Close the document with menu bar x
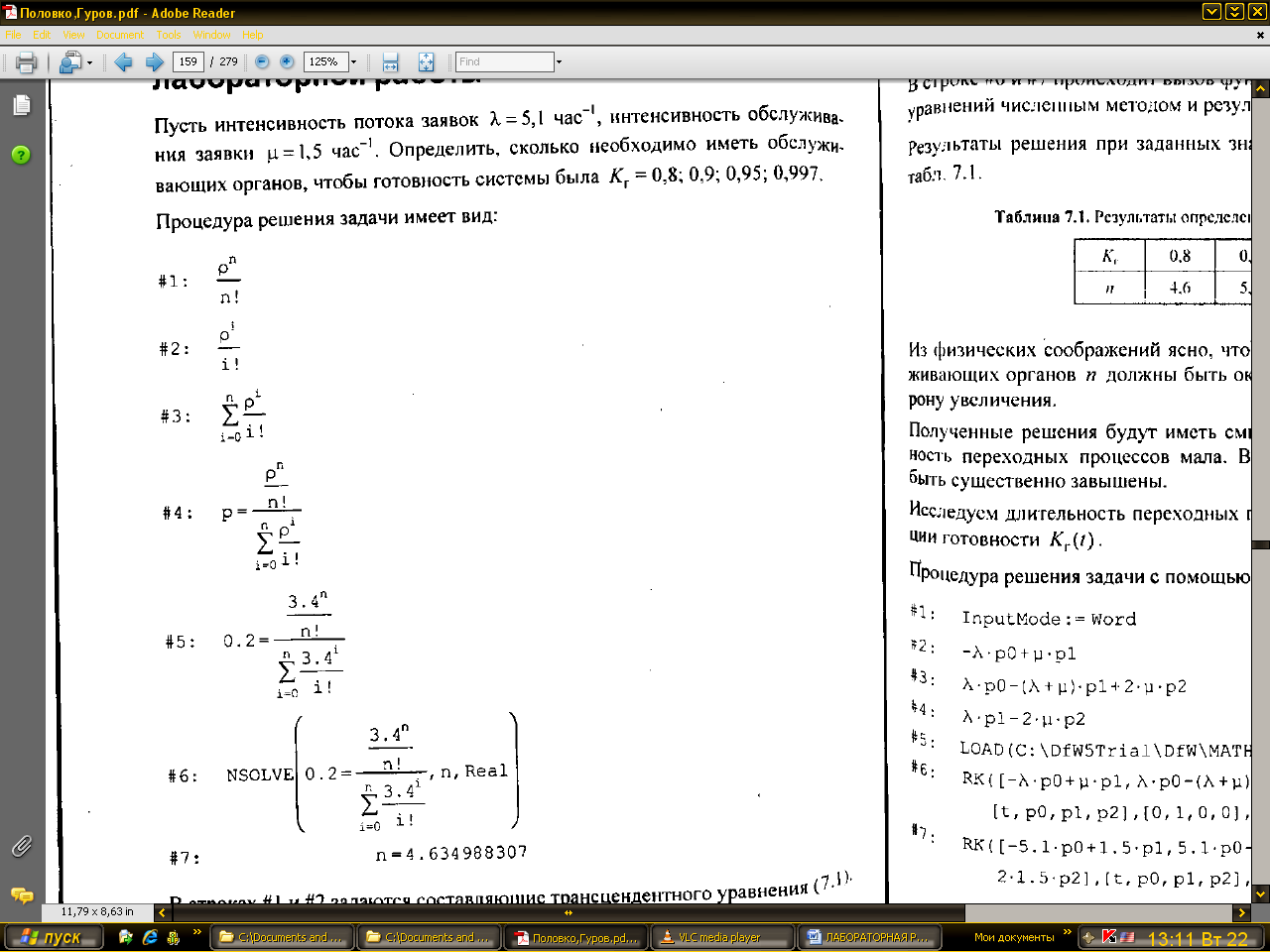The image size is (1270, 952). [x=1261, y=35]
